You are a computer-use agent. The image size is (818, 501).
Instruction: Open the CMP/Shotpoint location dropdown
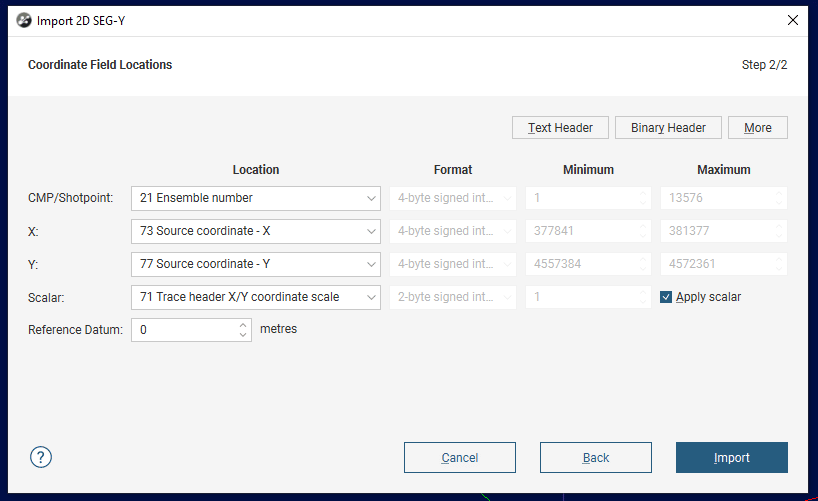click(256, 198)
